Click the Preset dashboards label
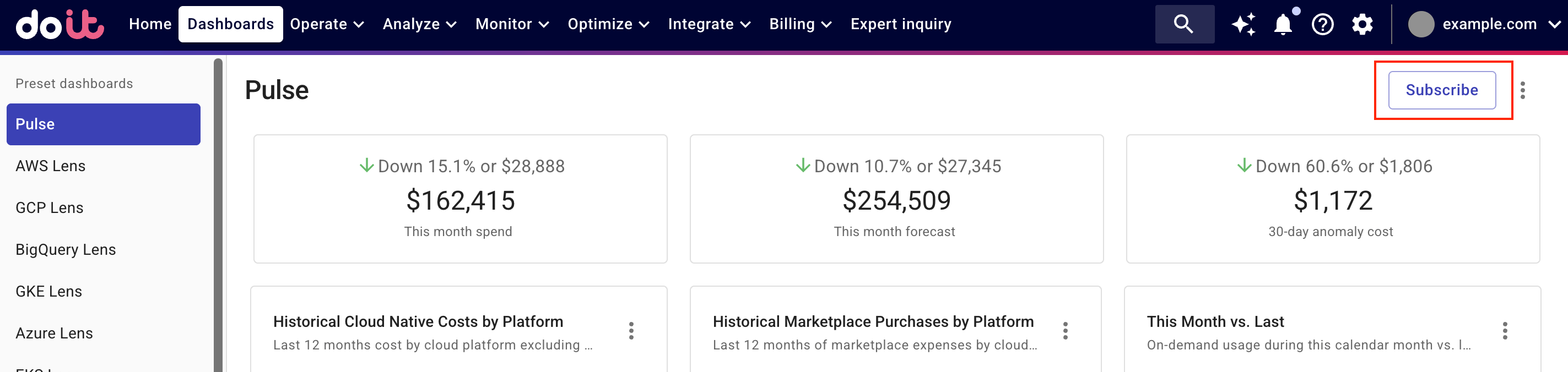Viewport: 1568px width, 372px height. point(74,84)
